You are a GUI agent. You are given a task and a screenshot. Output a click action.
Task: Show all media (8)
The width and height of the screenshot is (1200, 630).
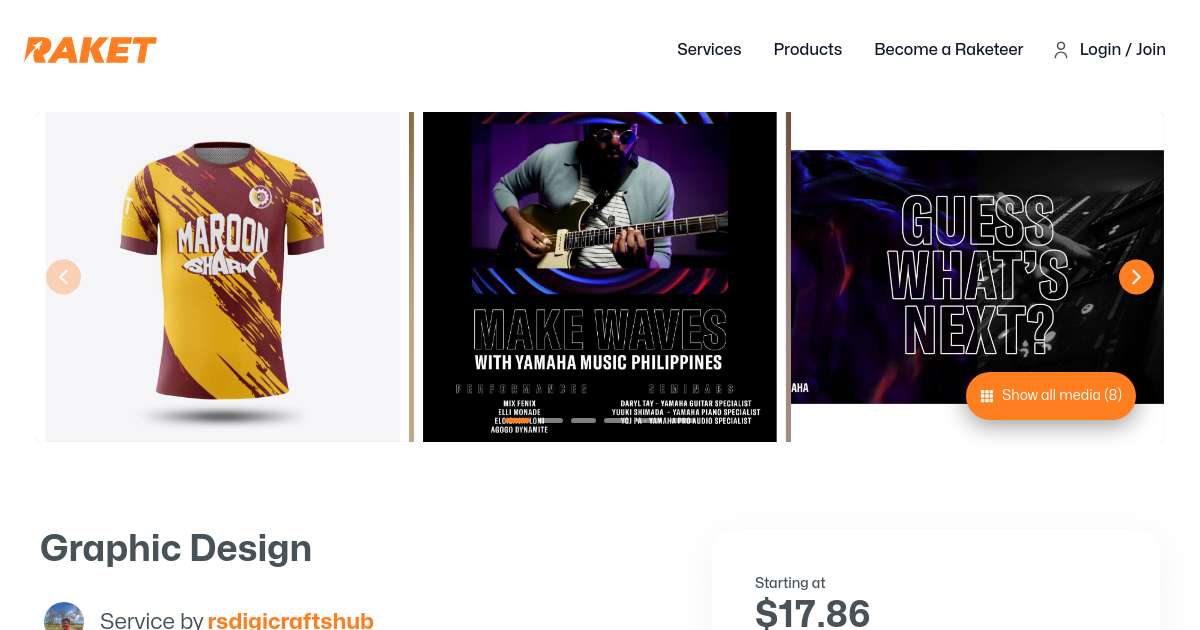(x=1051, y=396)
